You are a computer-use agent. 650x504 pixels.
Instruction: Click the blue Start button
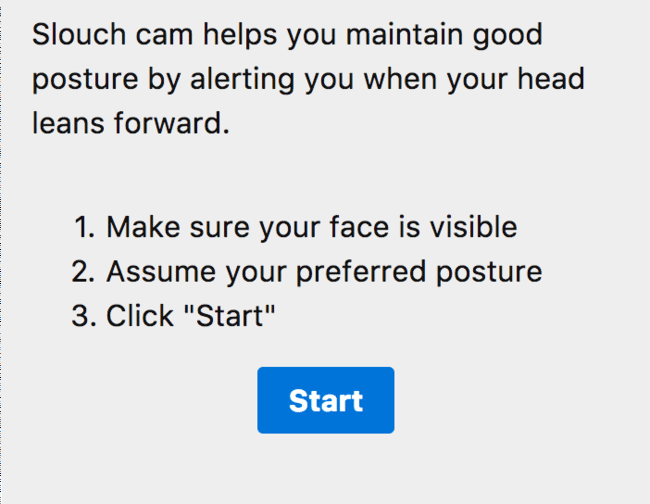point(325,400)
